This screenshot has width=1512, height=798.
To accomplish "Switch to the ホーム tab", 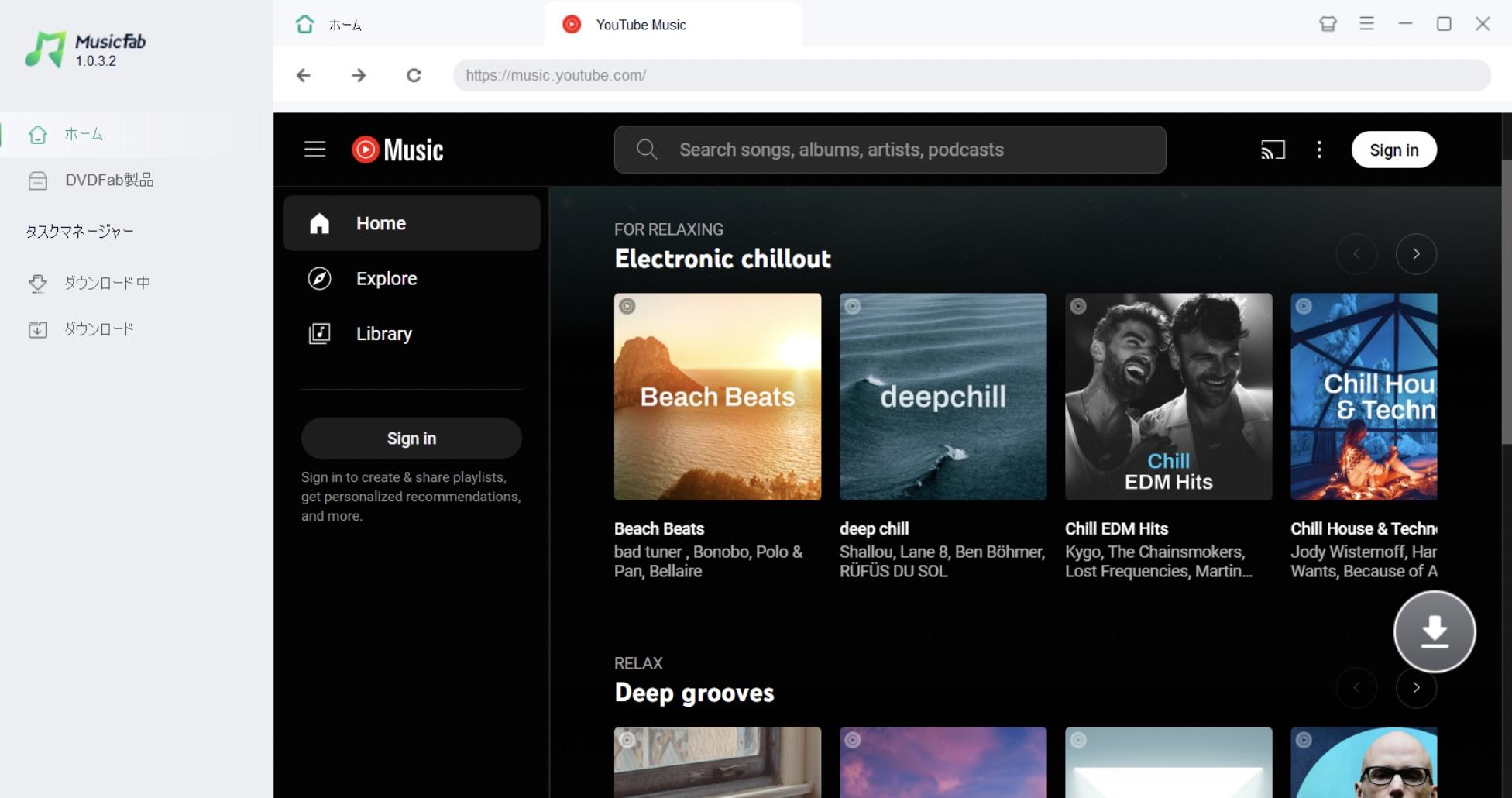I will point(408,25).
